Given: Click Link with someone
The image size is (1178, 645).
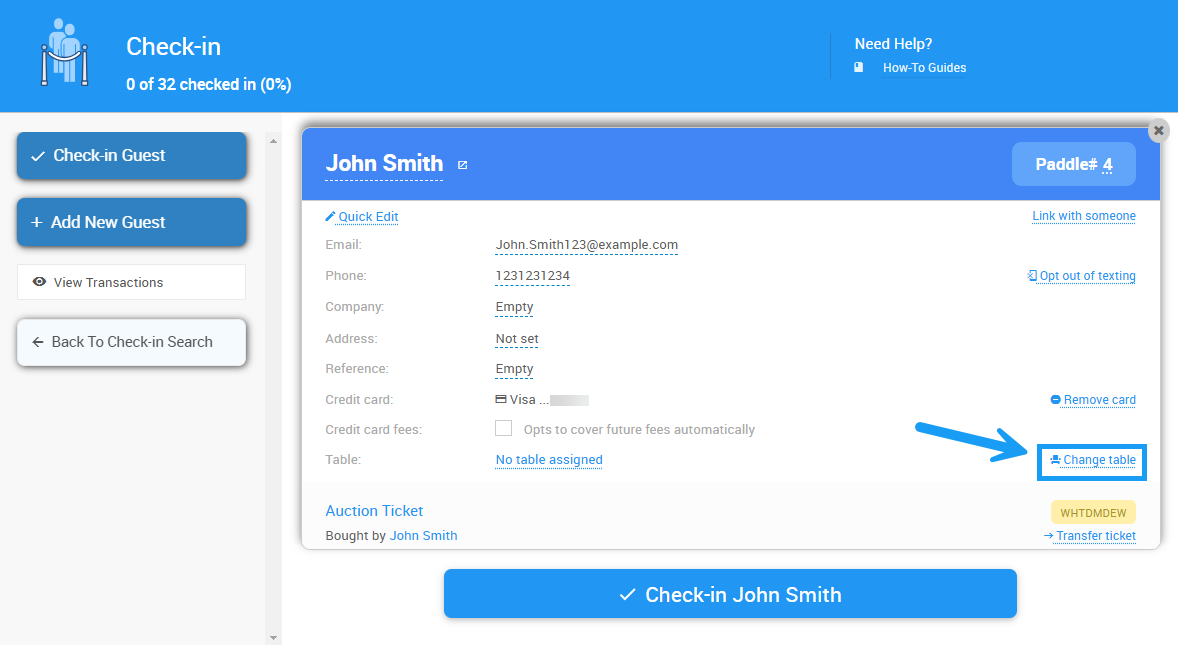Looking at the screenshot, I should (1084, 216).
